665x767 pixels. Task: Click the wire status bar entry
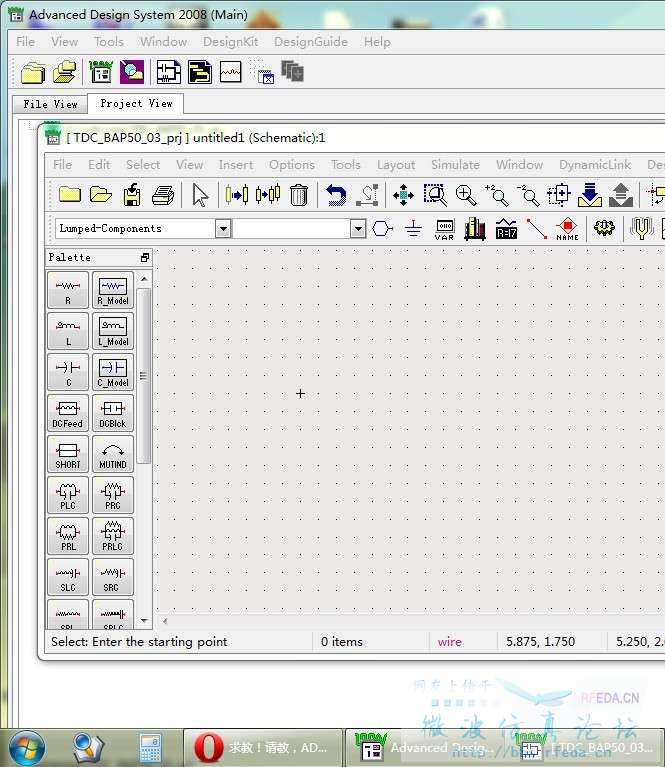449,642
